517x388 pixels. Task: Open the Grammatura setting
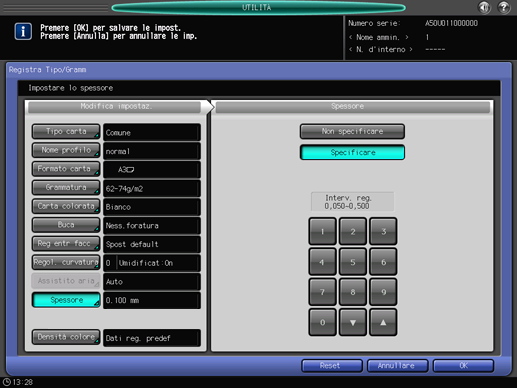pyautogui.click(x=66, y=187)
